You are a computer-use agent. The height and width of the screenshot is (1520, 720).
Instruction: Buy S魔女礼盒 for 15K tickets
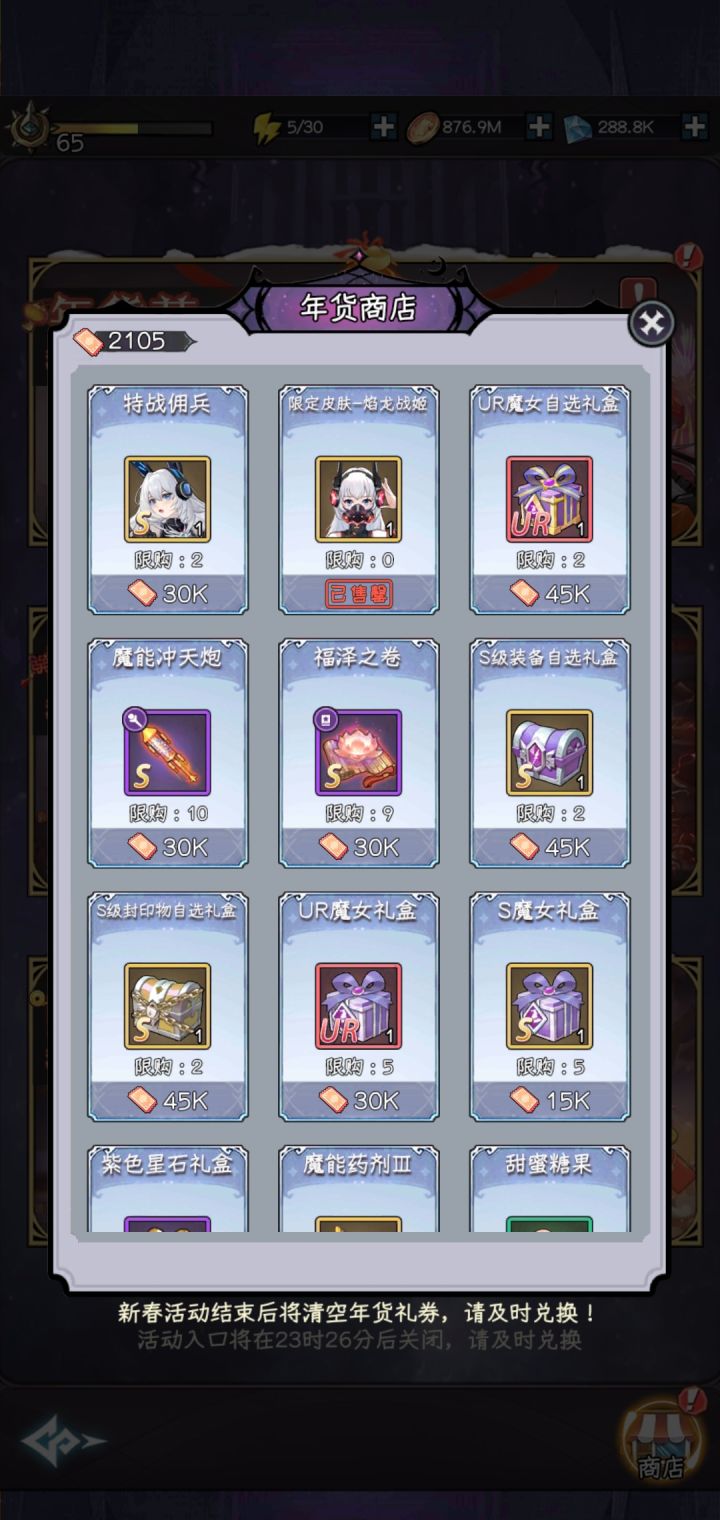(549, 1100)
